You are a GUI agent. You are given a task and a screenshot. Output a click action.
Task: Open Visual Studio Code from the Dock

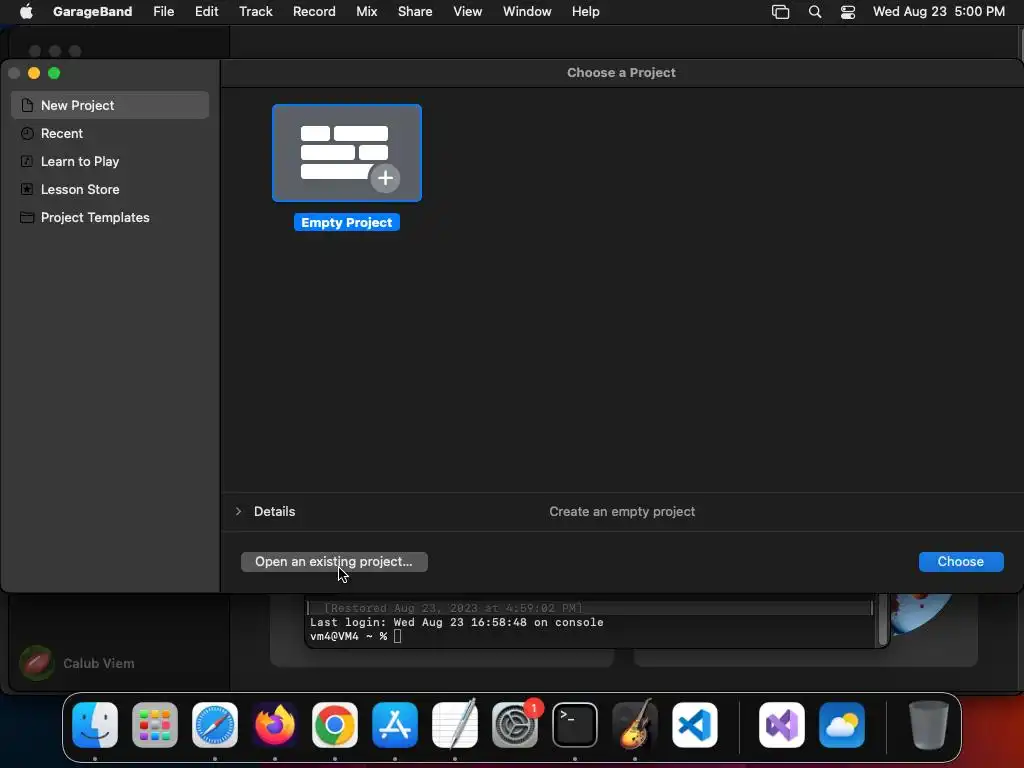click(x=695, y=725)
